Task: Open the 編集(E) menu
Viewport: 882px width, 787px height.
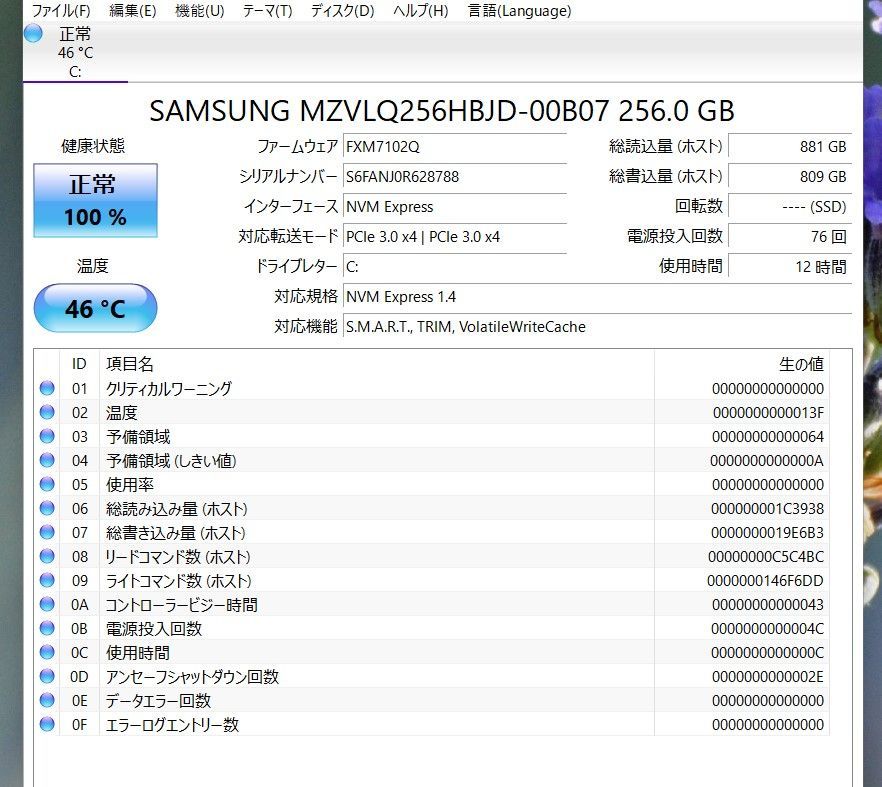Action: [x=133, y=11]
